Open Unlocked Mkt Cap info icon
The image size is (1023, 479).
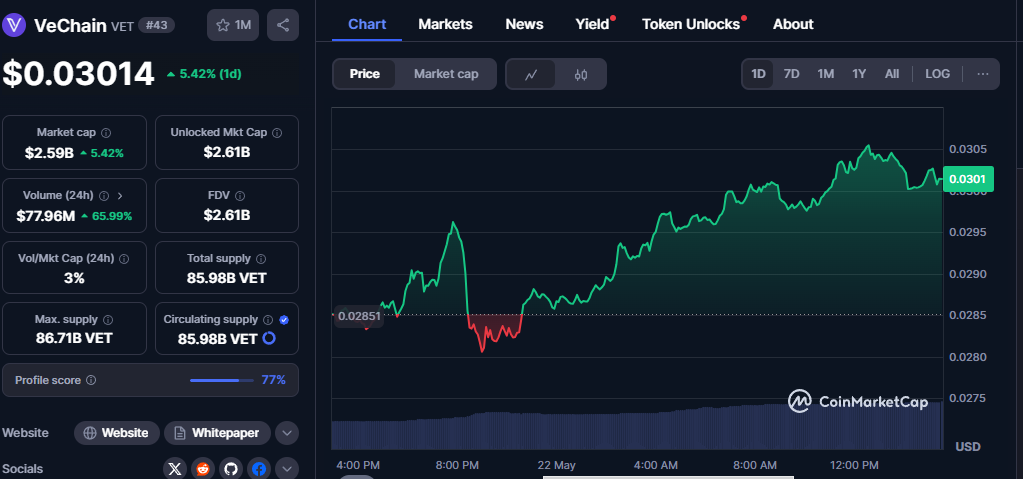click(277, 132)
